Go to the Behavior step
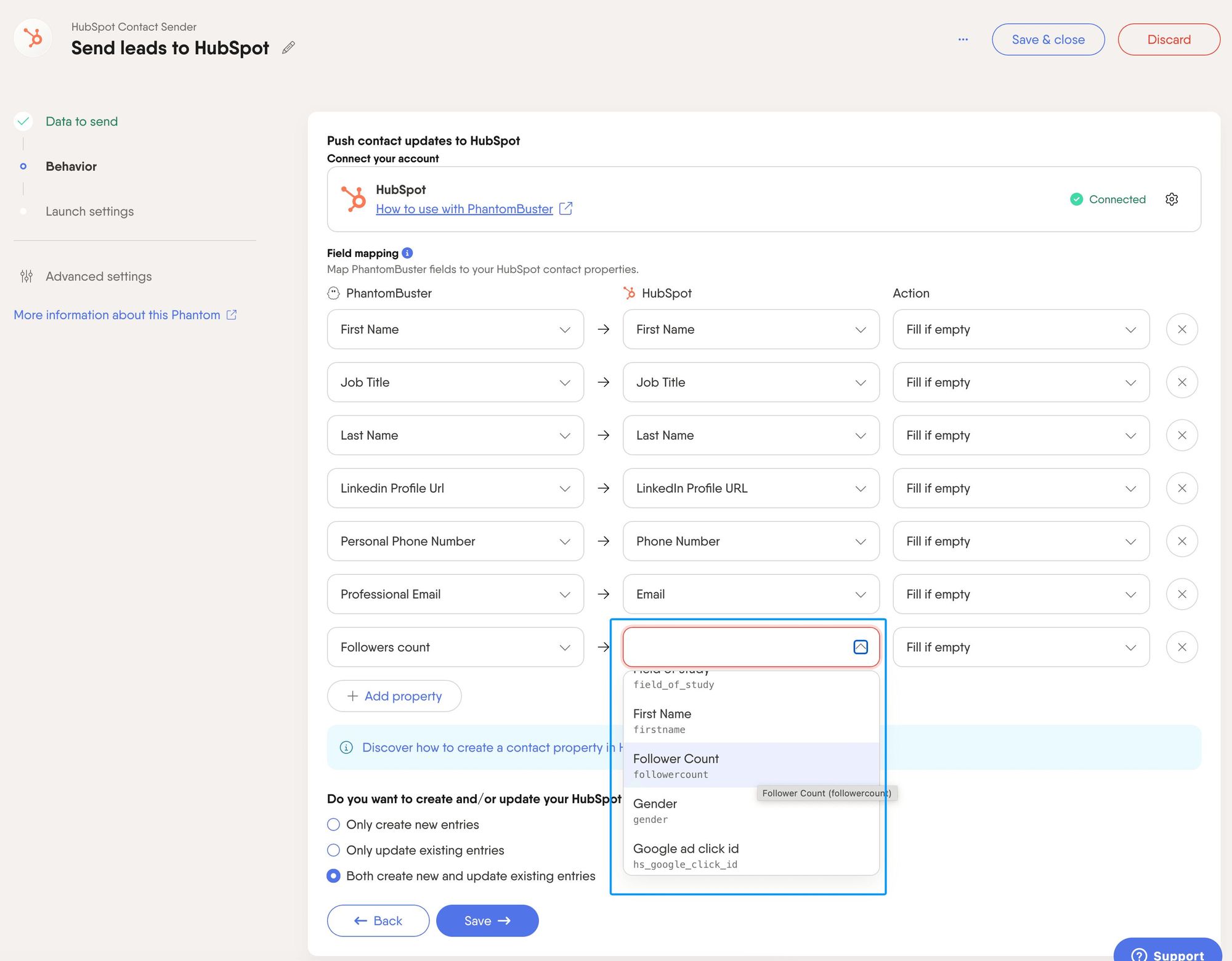Image resolution: width=1232 pixels, height=961 pixels. 71,166
